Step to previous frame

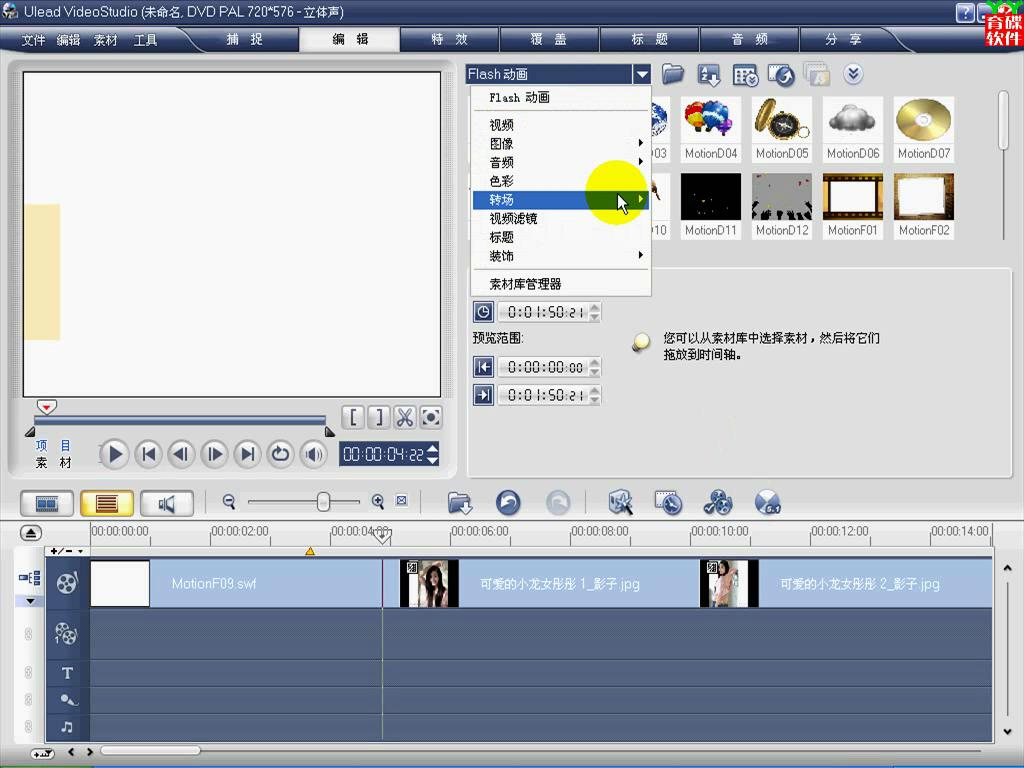(182, 454)
